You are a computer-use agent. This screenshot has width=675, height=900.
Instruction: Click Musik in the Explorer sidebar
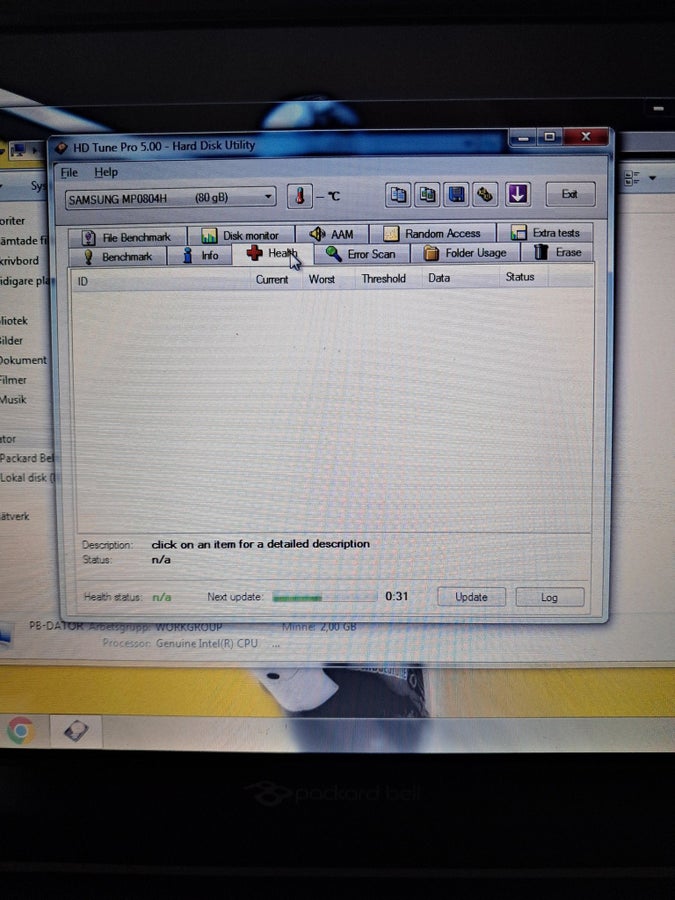click(x=14, y=399)
